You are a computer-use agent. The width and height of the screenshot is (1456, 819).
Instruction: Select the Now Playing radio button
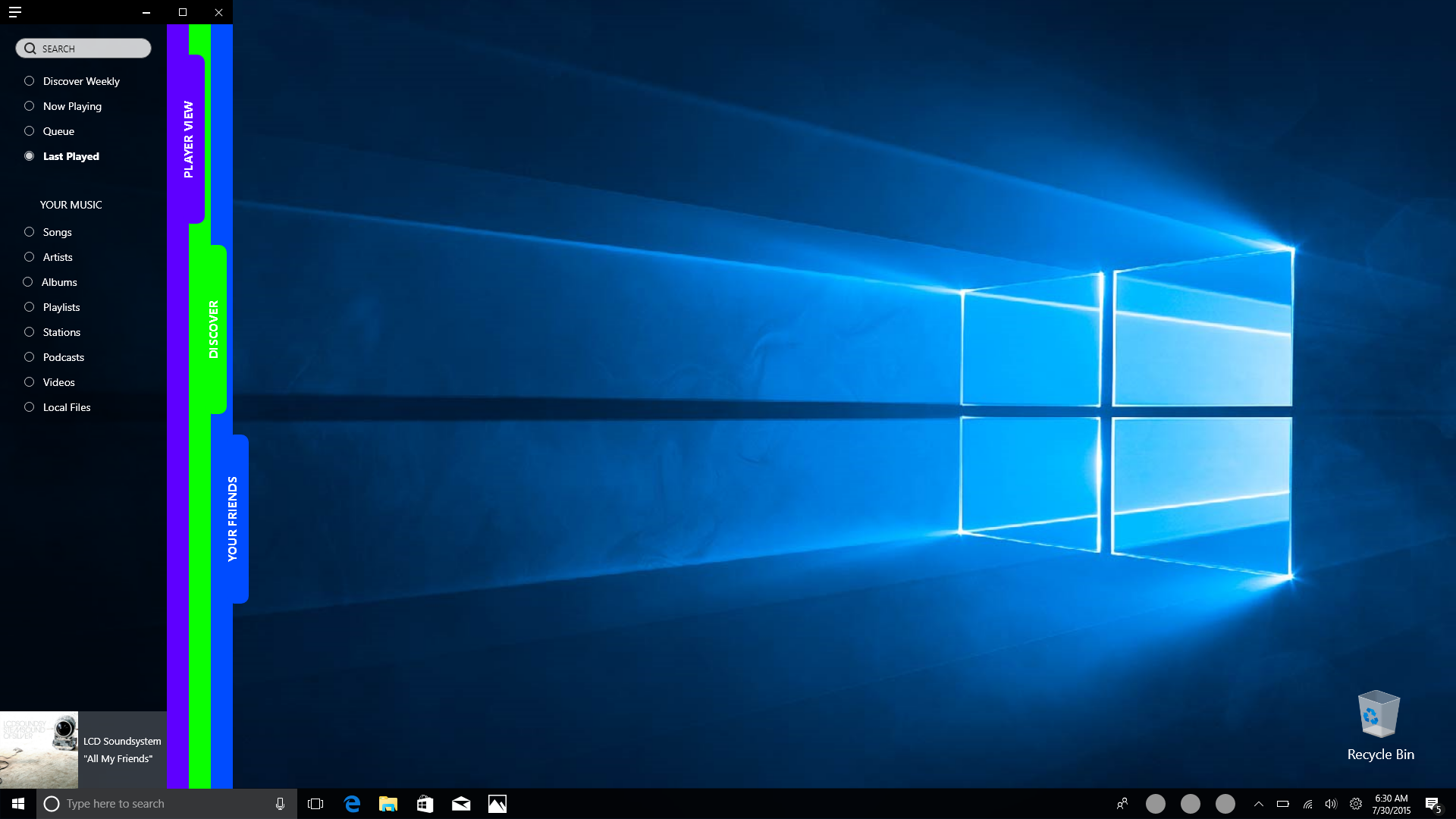[x=30, y=106]
